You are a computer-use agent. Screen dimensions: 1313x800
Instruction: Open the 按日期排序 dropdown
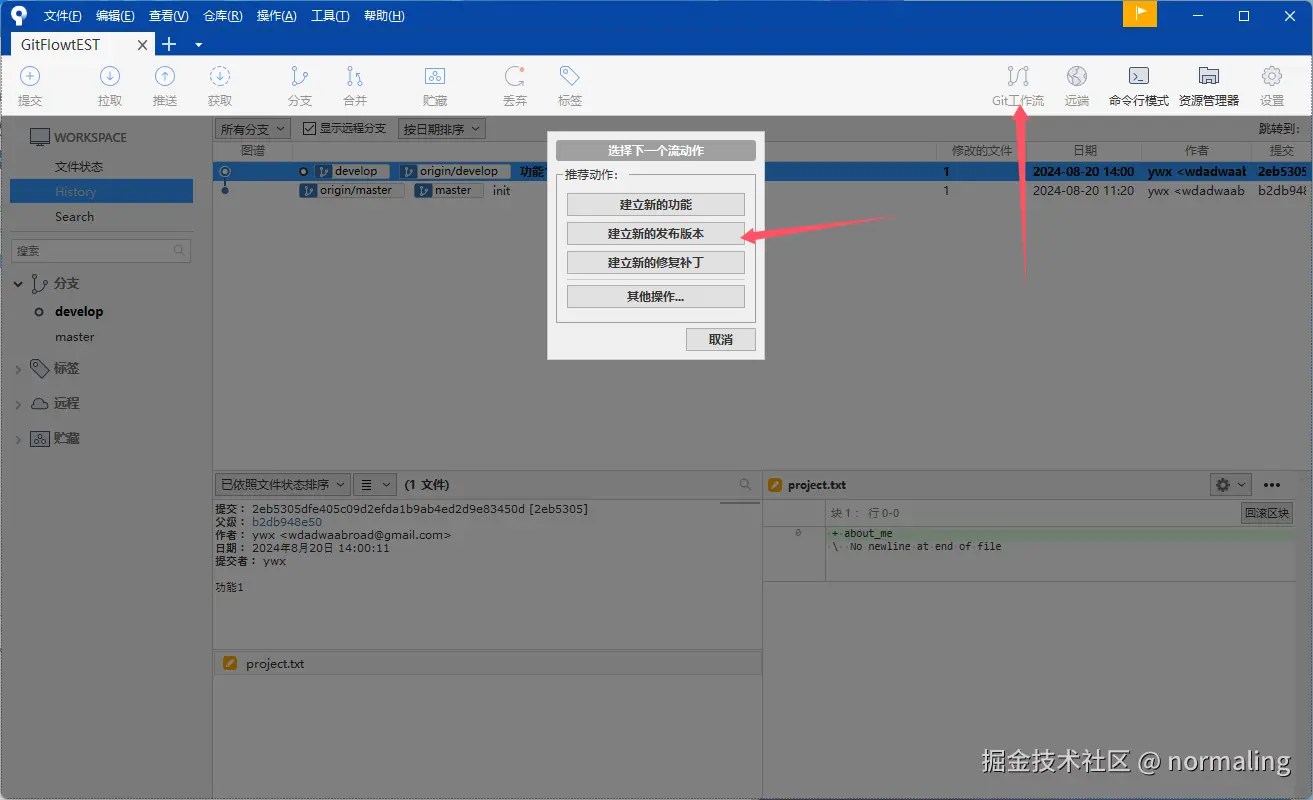[442, 129]
